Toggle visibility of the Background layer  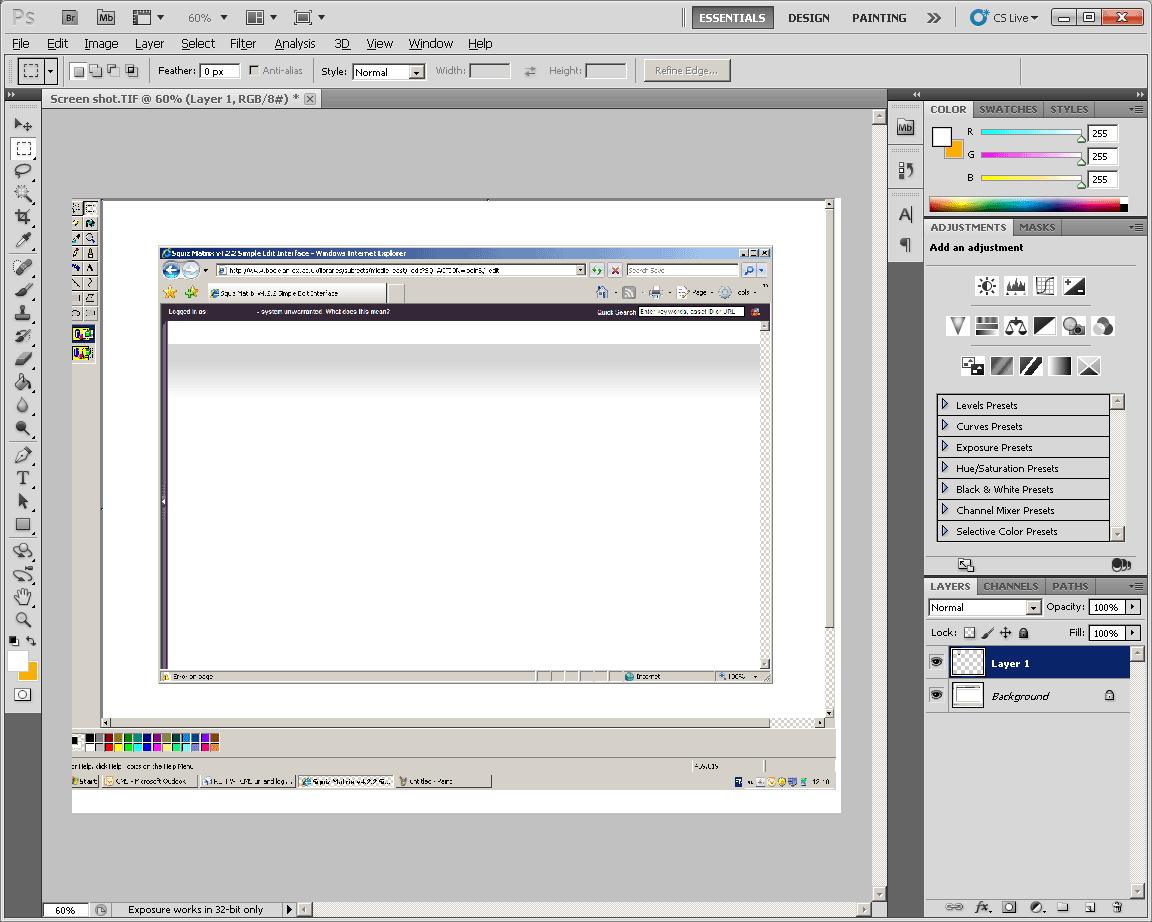coord(937,695)
